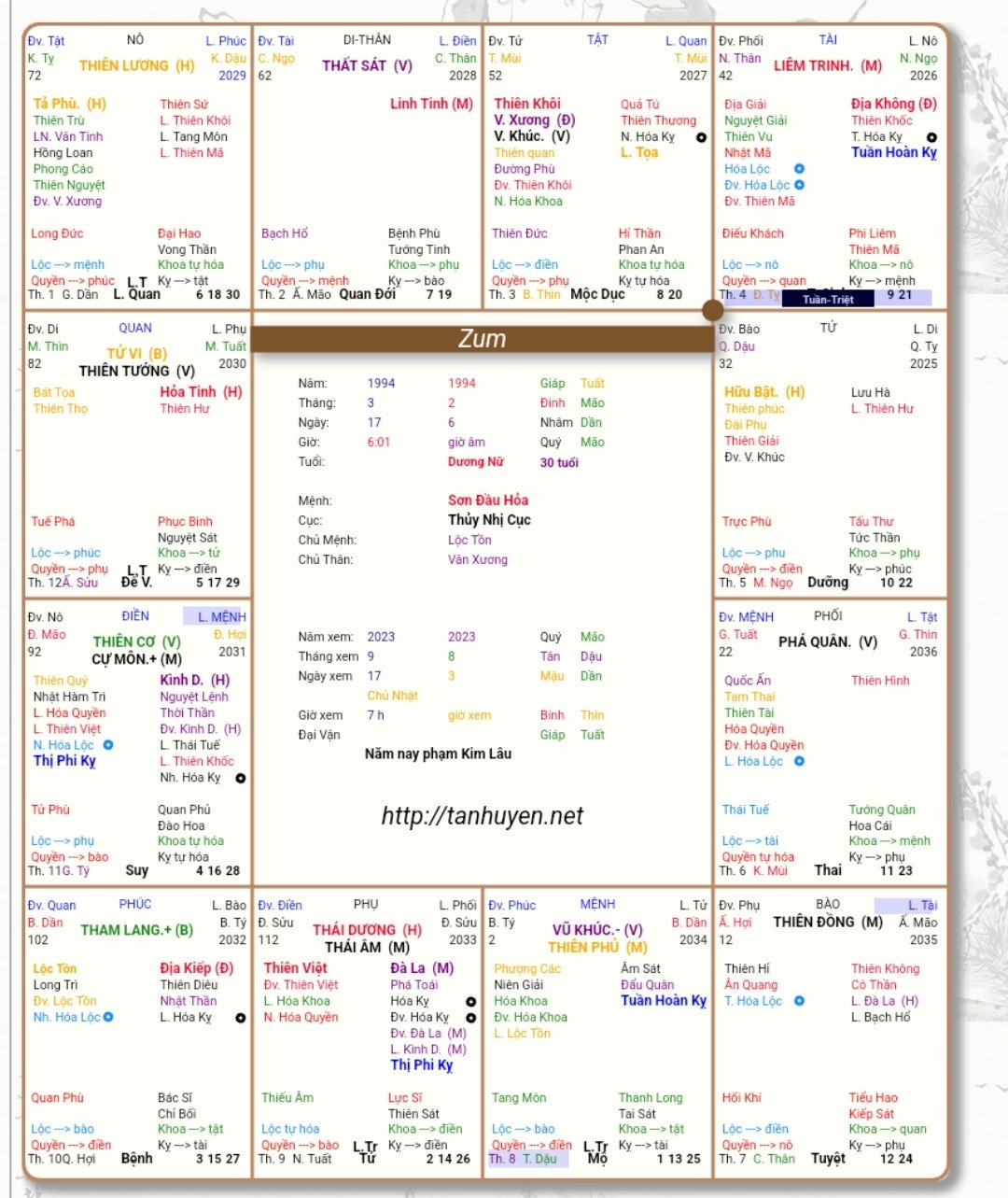This screenshot has height=1198, width=1008.
Task: Click the birth time value 6:01
Action: (378, 443)
